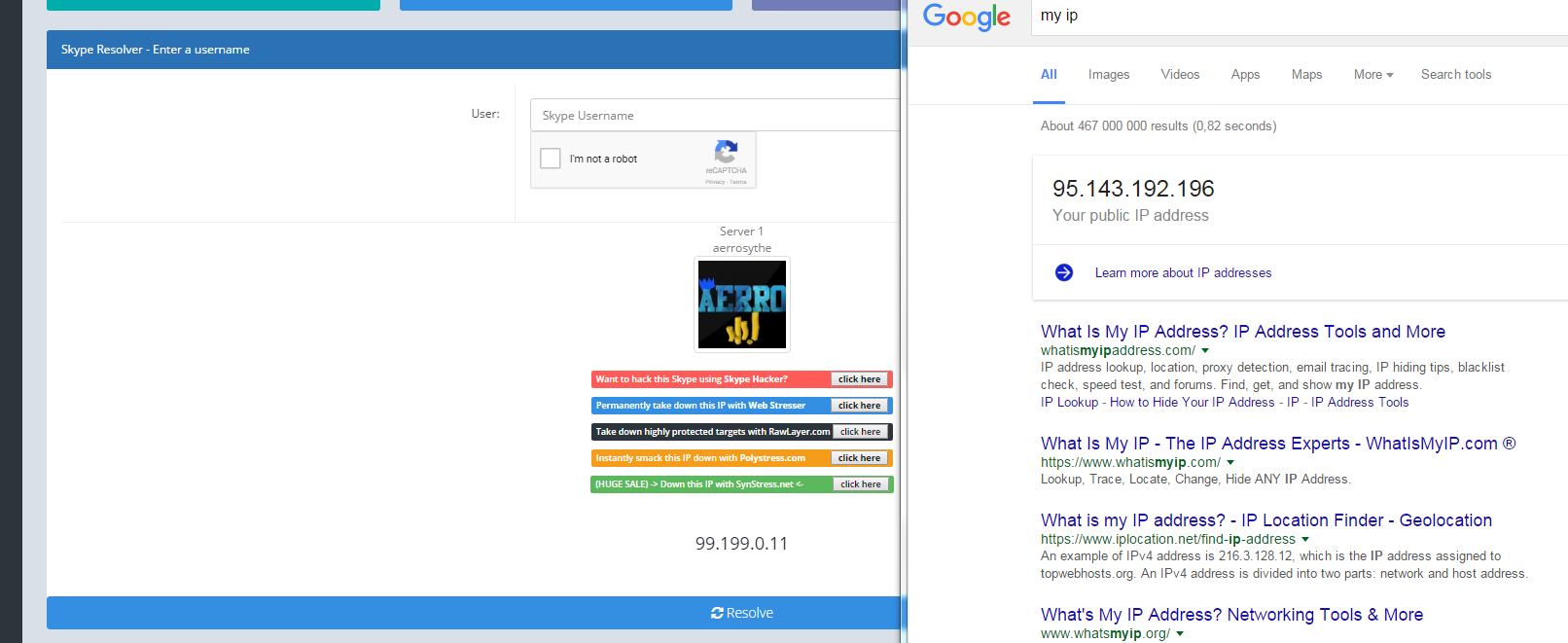Click here on the Skype Hacker banner
The width and height of the screenshot is (1568, 643).
[x=860, y=379]
